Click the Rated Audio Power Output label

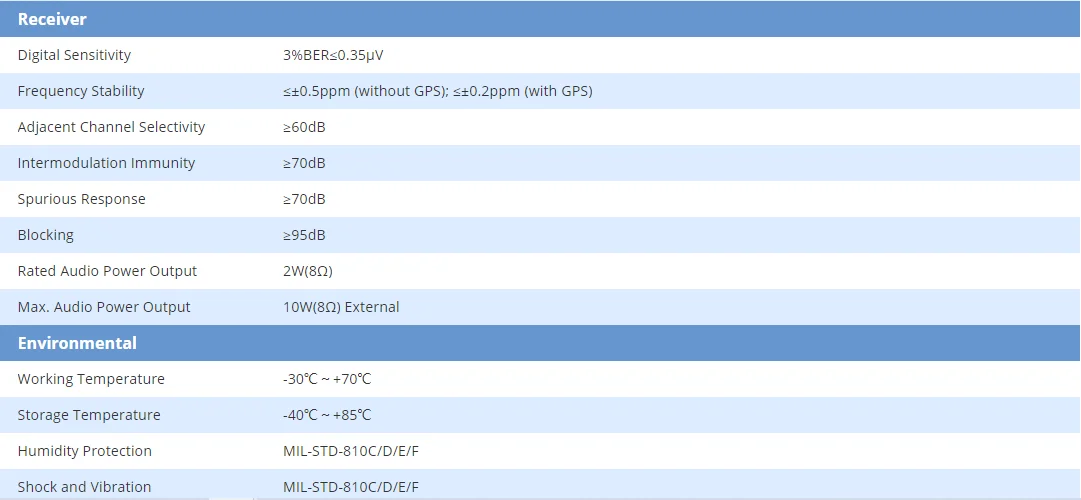(x=107, y=271)
